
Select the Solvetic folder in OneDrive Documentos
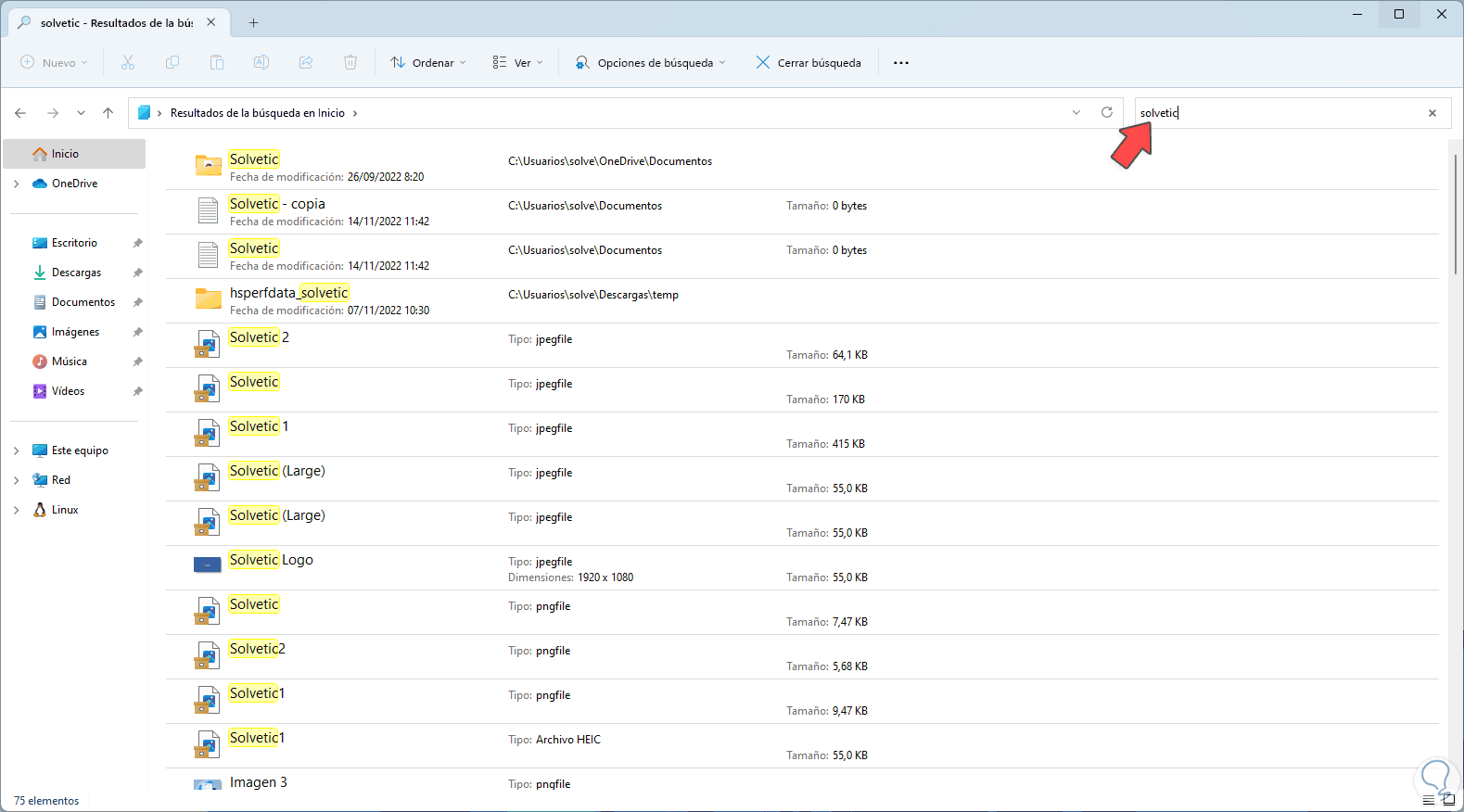point(802,168)
